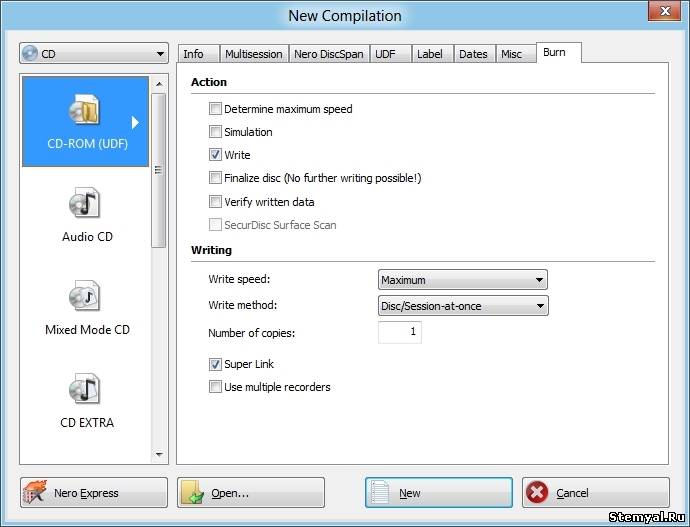This screenshot has width=690, height=527.
Task: Open the CD disc type dropdown
Action: point(94,53)
